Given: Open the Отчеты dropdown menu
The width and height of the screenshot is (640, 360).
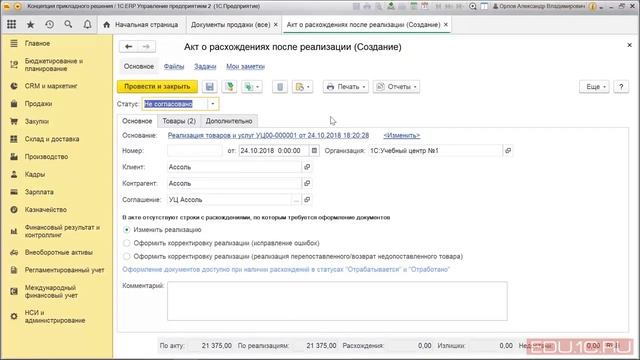Looking at the screenshot, I should pyautogui.click(x=396, y=87).
